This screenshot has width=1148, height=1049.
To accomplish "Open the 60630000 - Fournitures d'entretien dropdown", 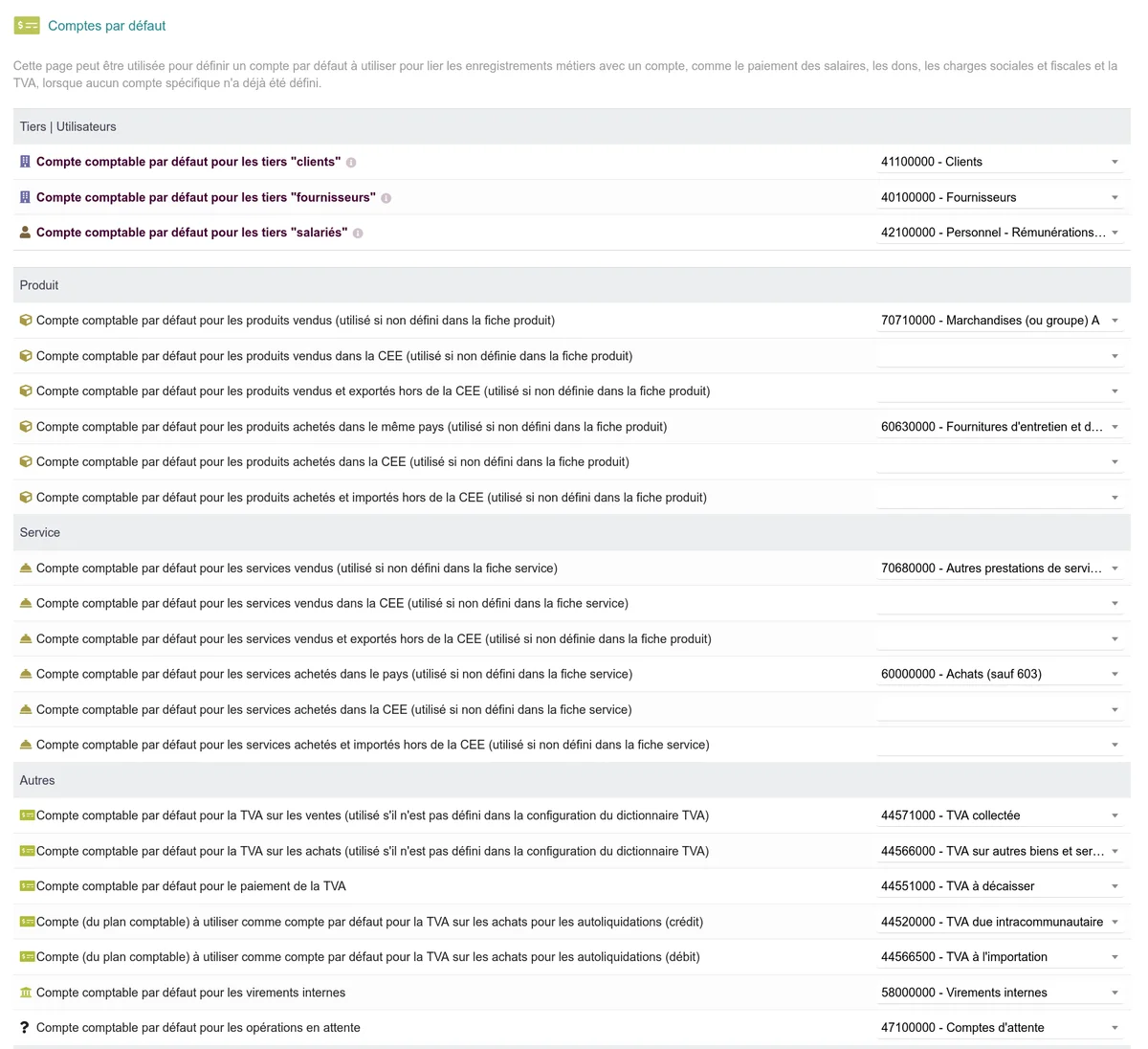I will click(x=1000, y=427).
